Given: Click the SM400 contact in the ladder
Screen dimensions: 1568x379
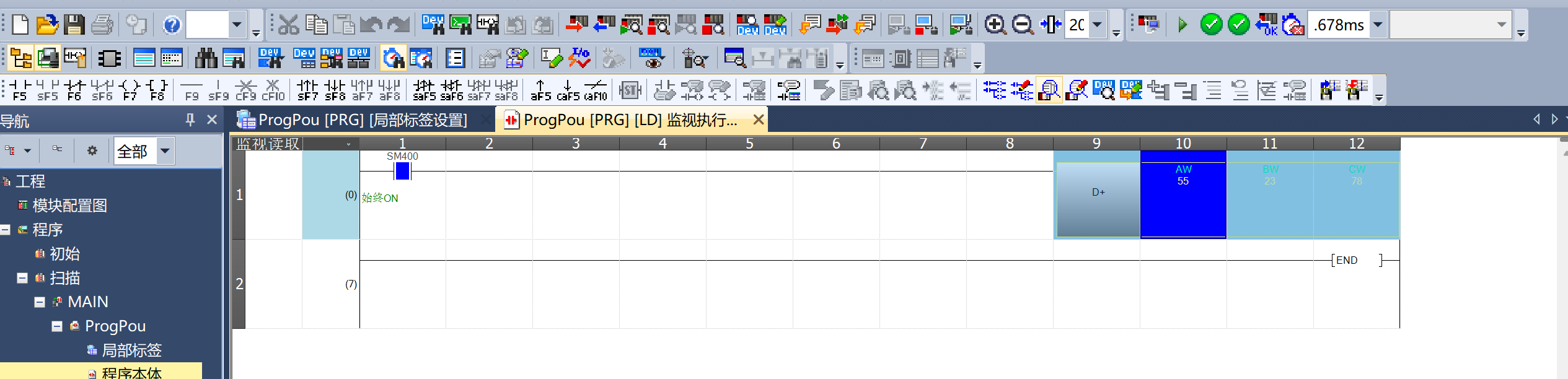Looking at the screenshot, I should (402, 170).
